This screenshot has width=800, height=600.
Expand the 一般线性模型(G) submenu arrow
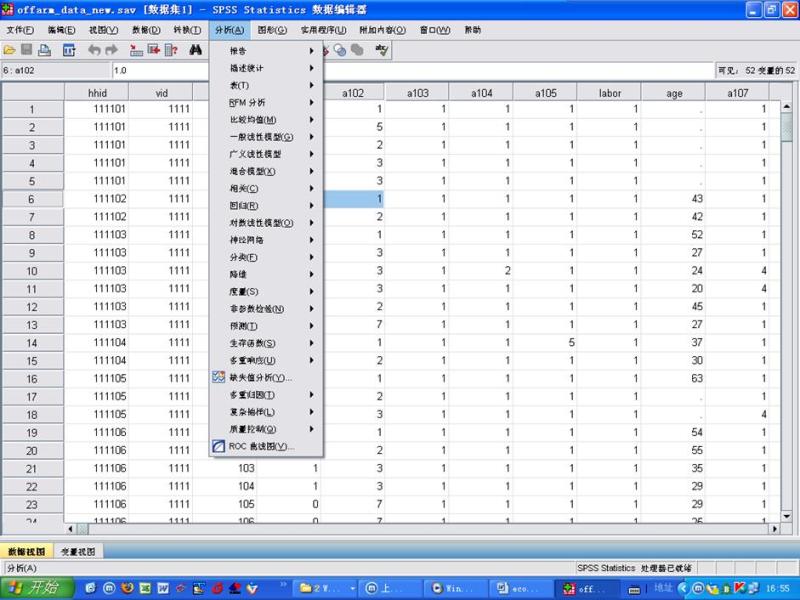[311, 137]
